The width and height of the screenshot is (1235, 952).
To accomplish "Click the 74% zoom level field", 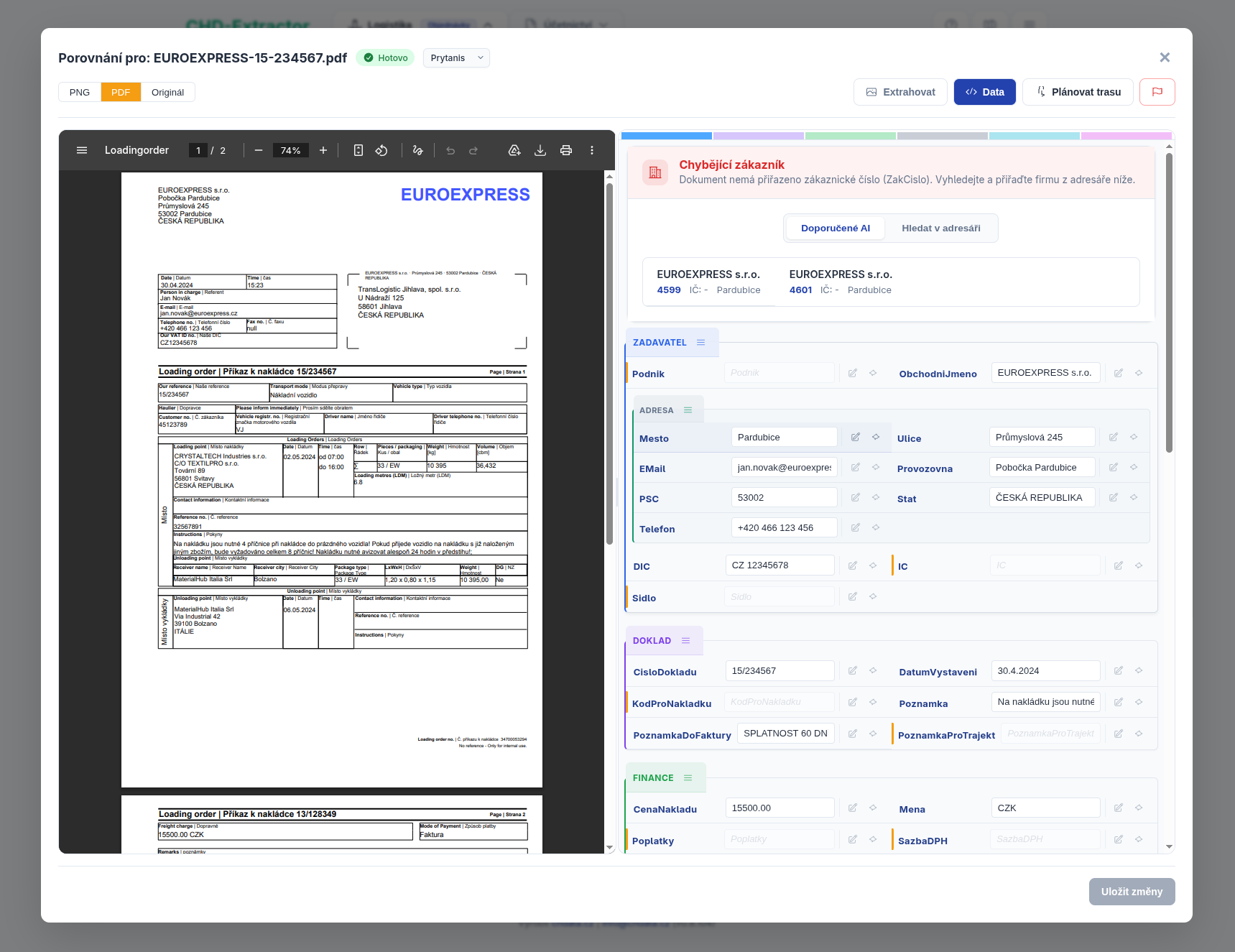I will 290,150.
